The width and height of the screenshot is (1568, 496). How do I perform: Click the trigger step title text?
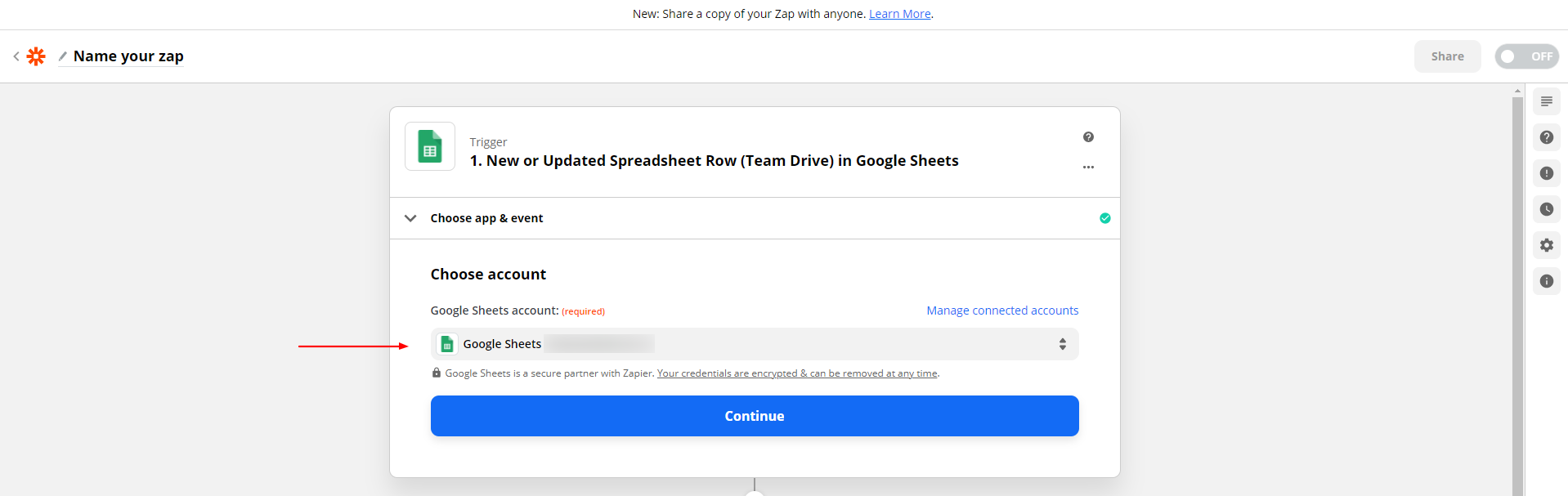point(714,161)
